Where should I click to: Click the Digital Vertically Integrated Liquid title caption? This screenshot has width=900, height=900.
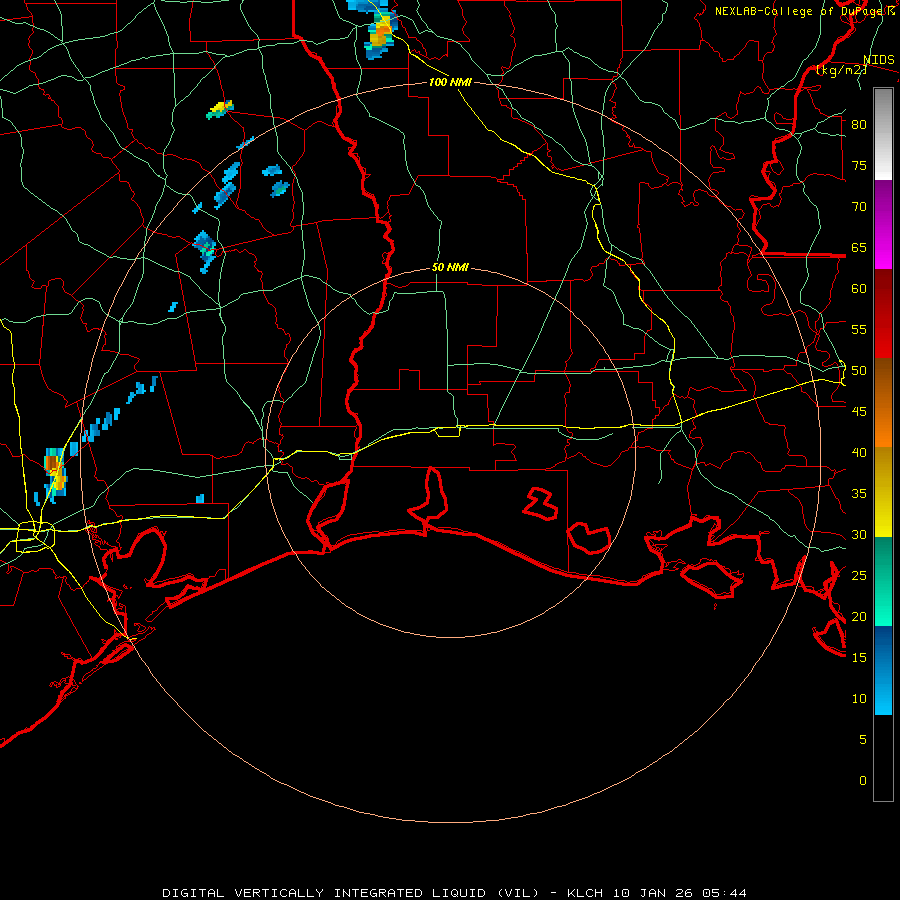pyautogui.click(x=350, y=893)
